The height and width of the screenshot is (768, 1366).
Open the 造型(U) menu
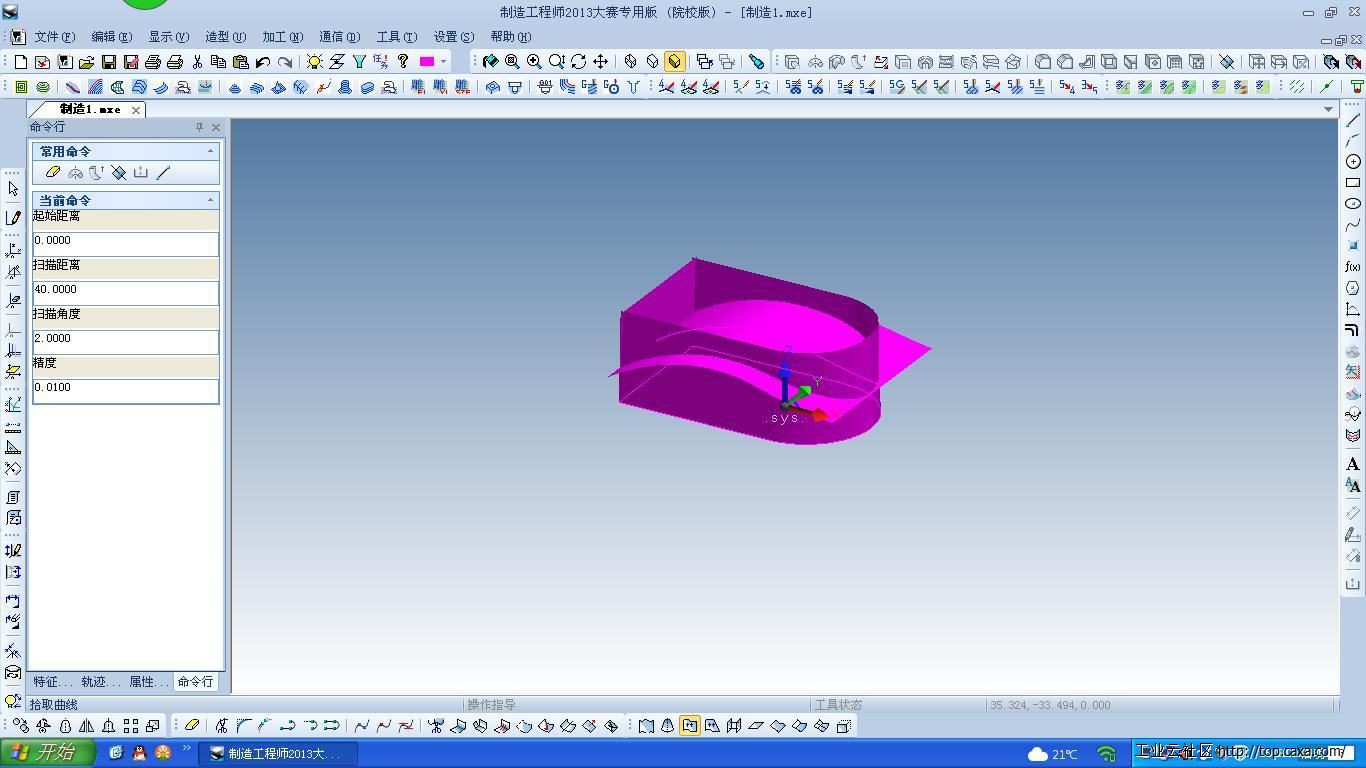225,37
